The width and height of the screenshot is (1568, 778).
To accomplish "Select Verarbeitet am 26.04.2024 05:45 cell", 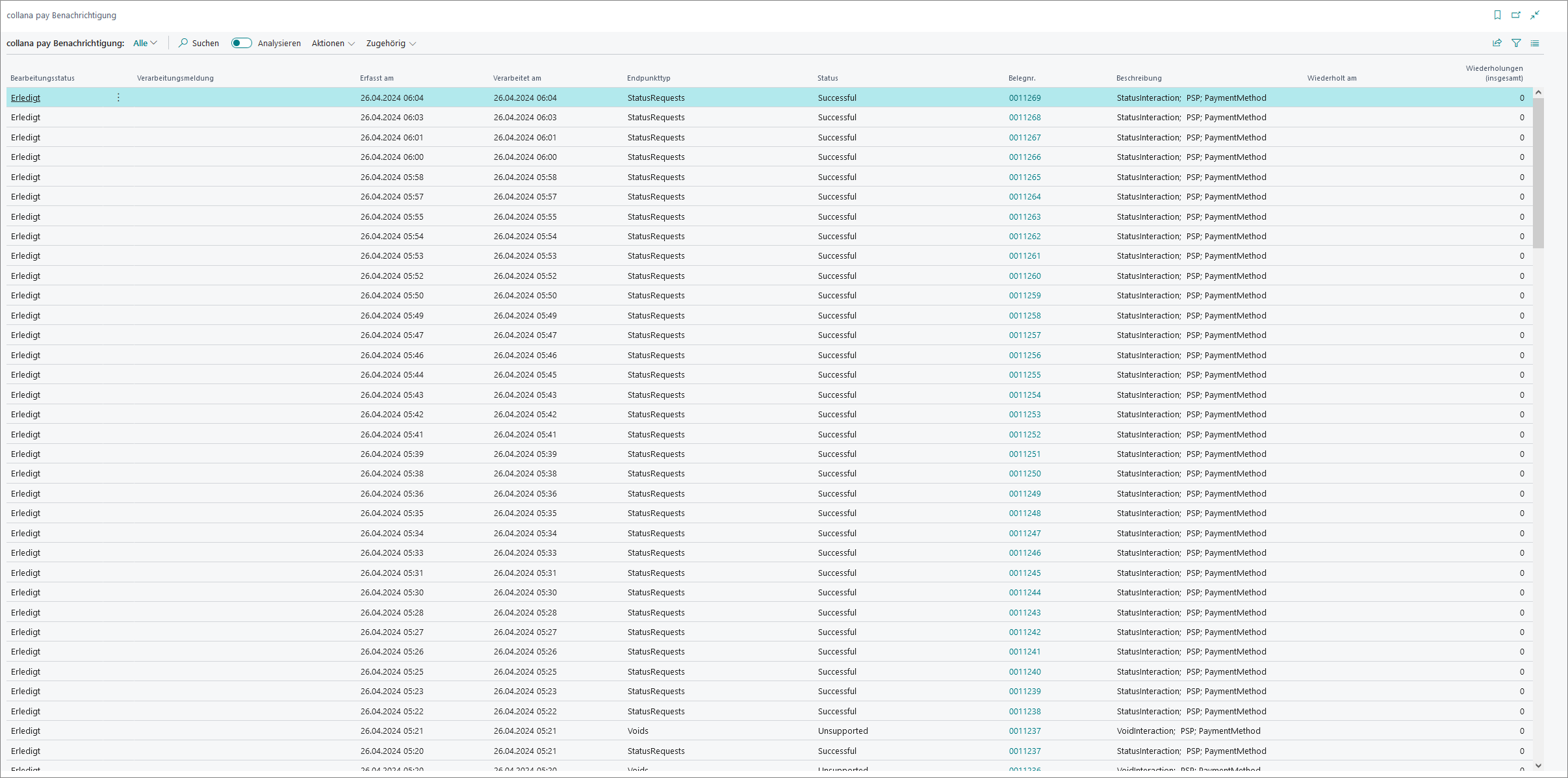I will click(525, 374).
